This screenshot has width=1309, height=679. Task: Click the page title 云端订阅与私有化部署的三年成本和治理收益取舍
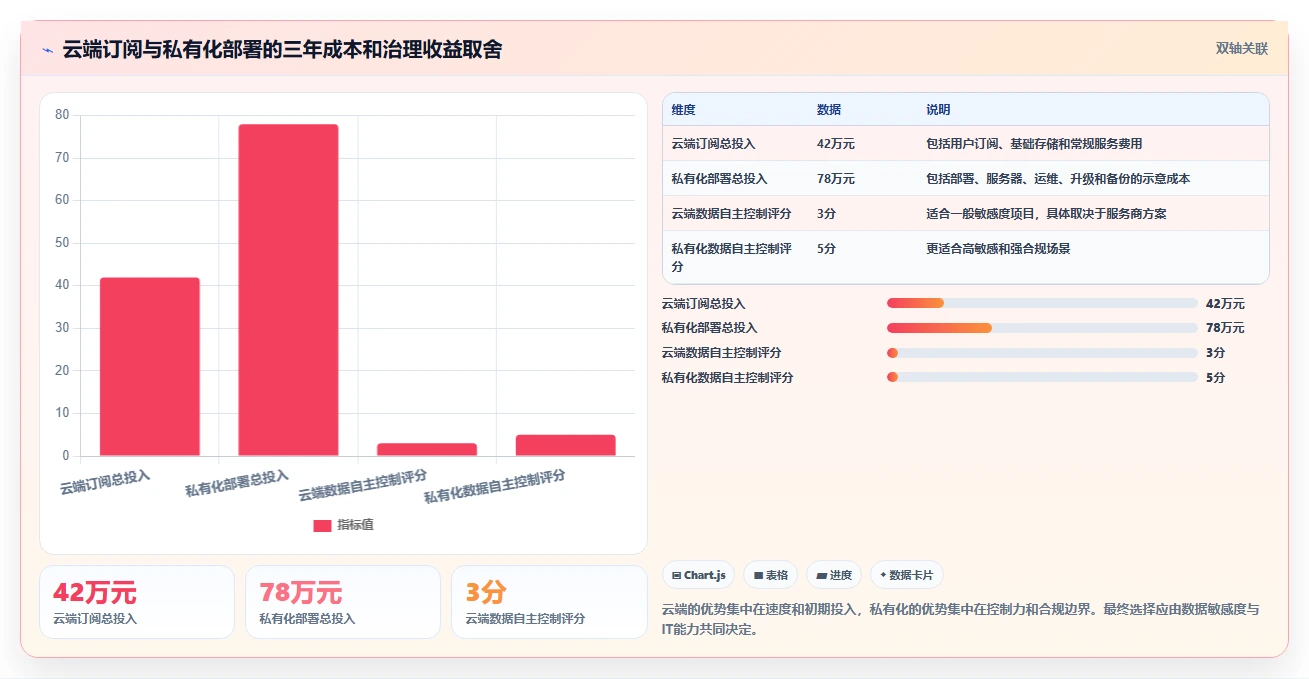[282, 50]
